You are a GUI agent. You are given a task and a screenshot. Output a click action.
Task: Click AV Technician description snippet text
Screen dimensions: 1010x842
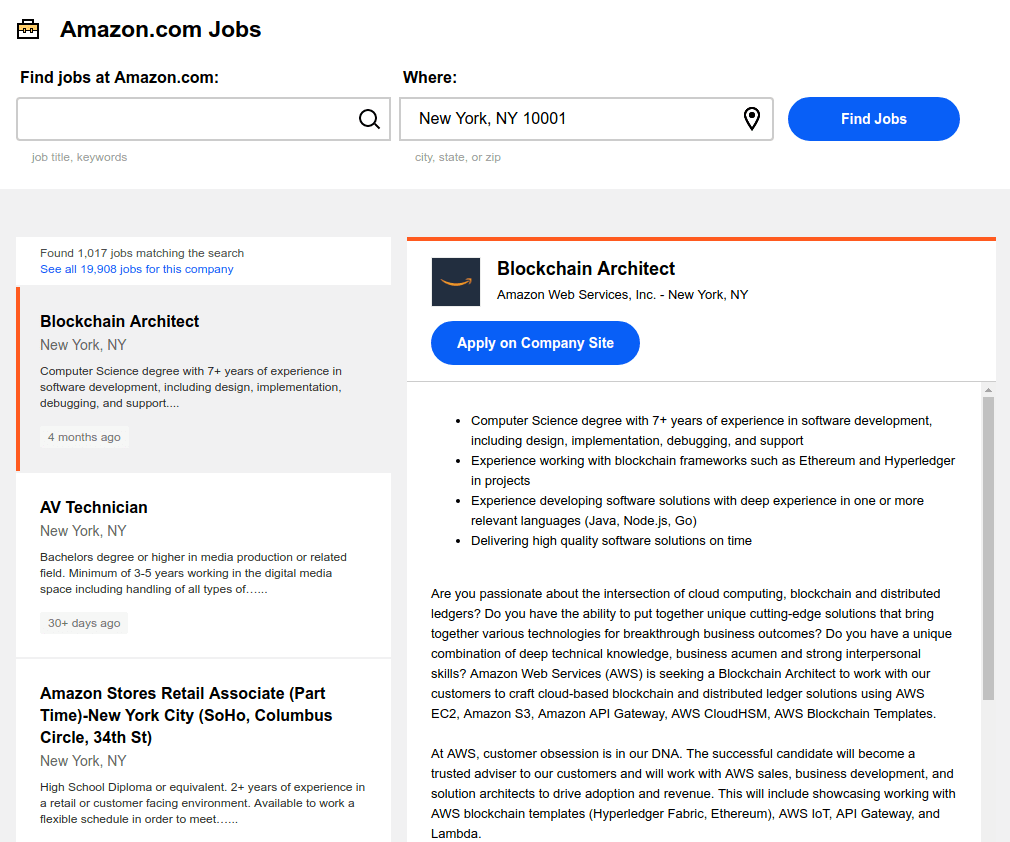coord(193,573)
